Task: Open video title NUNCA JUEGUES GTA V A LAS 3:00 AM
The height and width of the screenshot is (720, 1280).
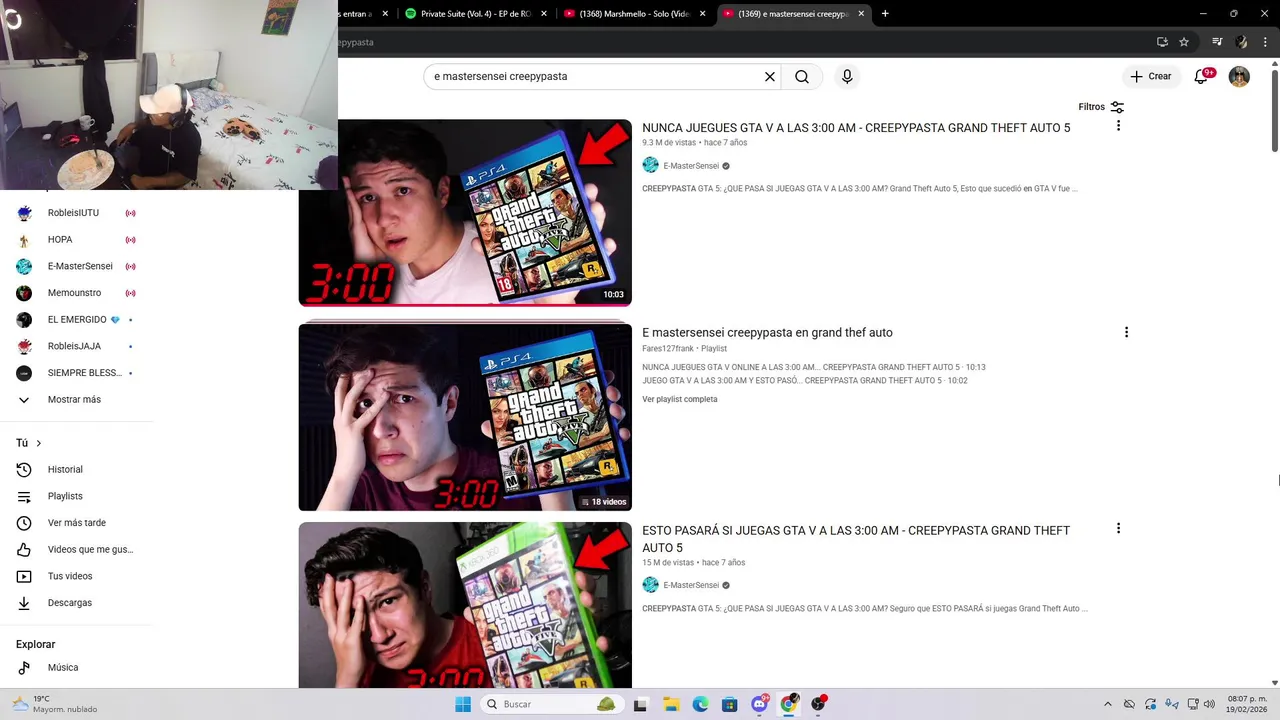Action: coord(856,128)
